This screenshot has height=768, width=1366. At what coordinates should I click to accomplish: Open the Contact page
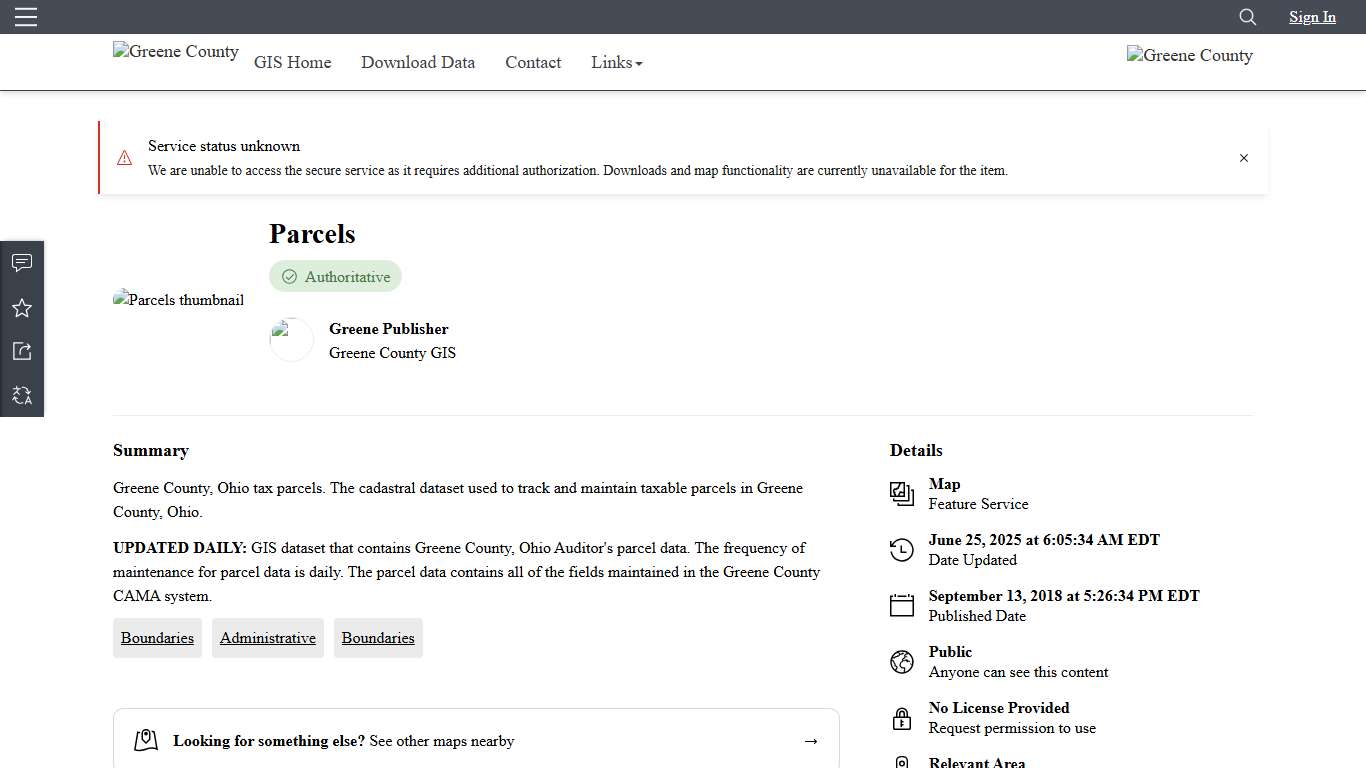coord(533,62)
